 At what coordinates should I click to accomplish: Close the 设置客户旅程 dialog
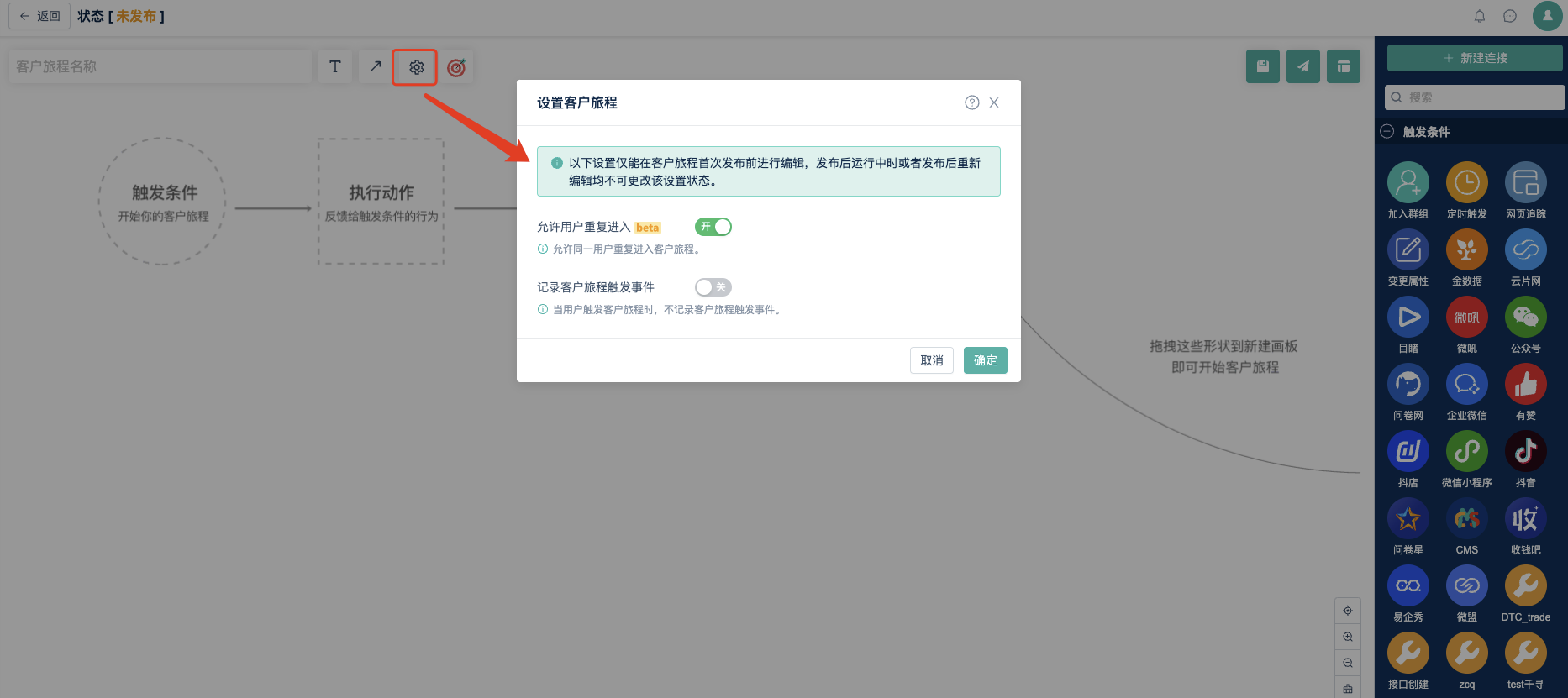click(x=994, y=102)
